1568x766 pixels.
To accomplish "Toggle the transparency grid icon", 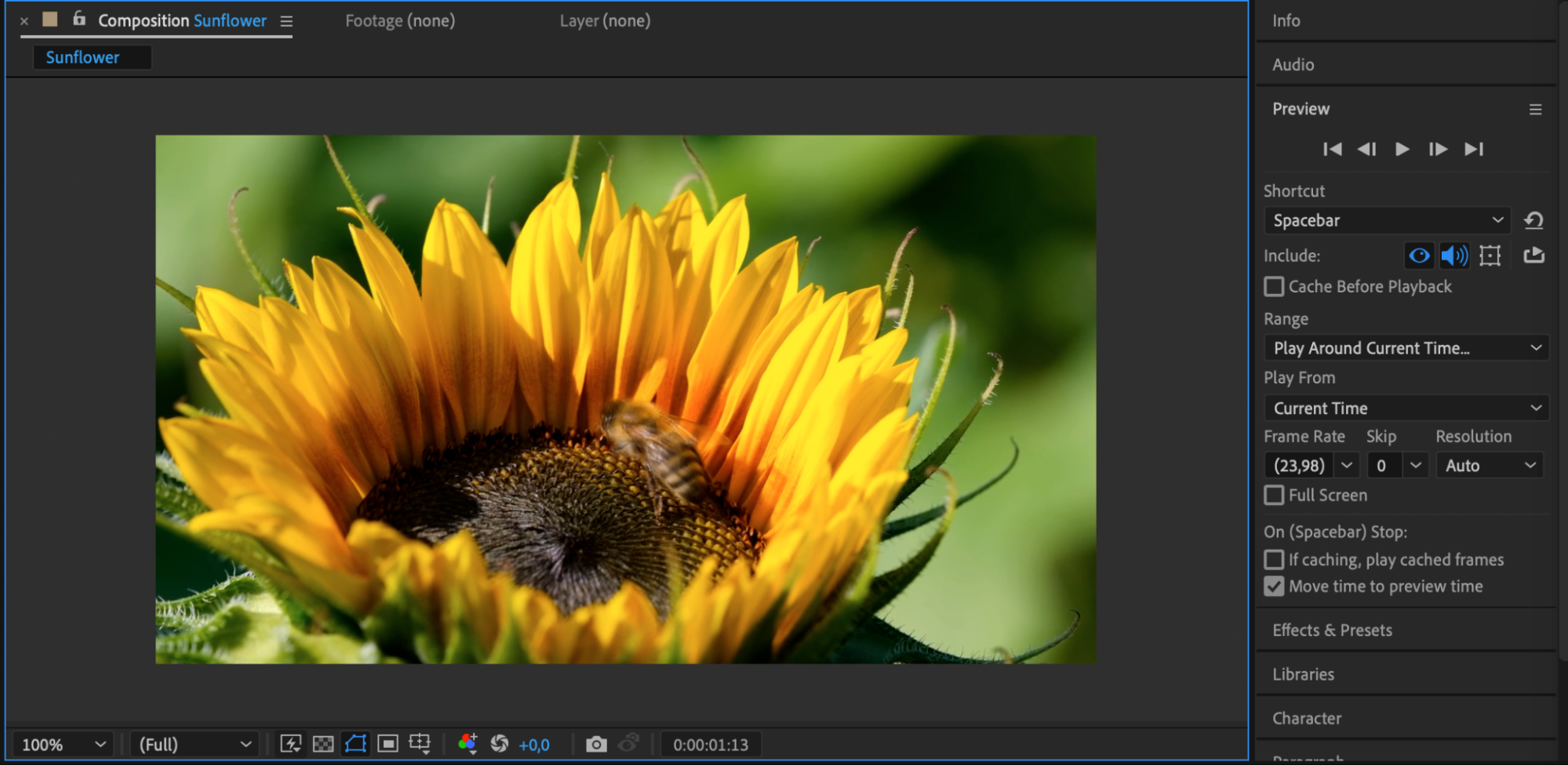I will 323,744.
